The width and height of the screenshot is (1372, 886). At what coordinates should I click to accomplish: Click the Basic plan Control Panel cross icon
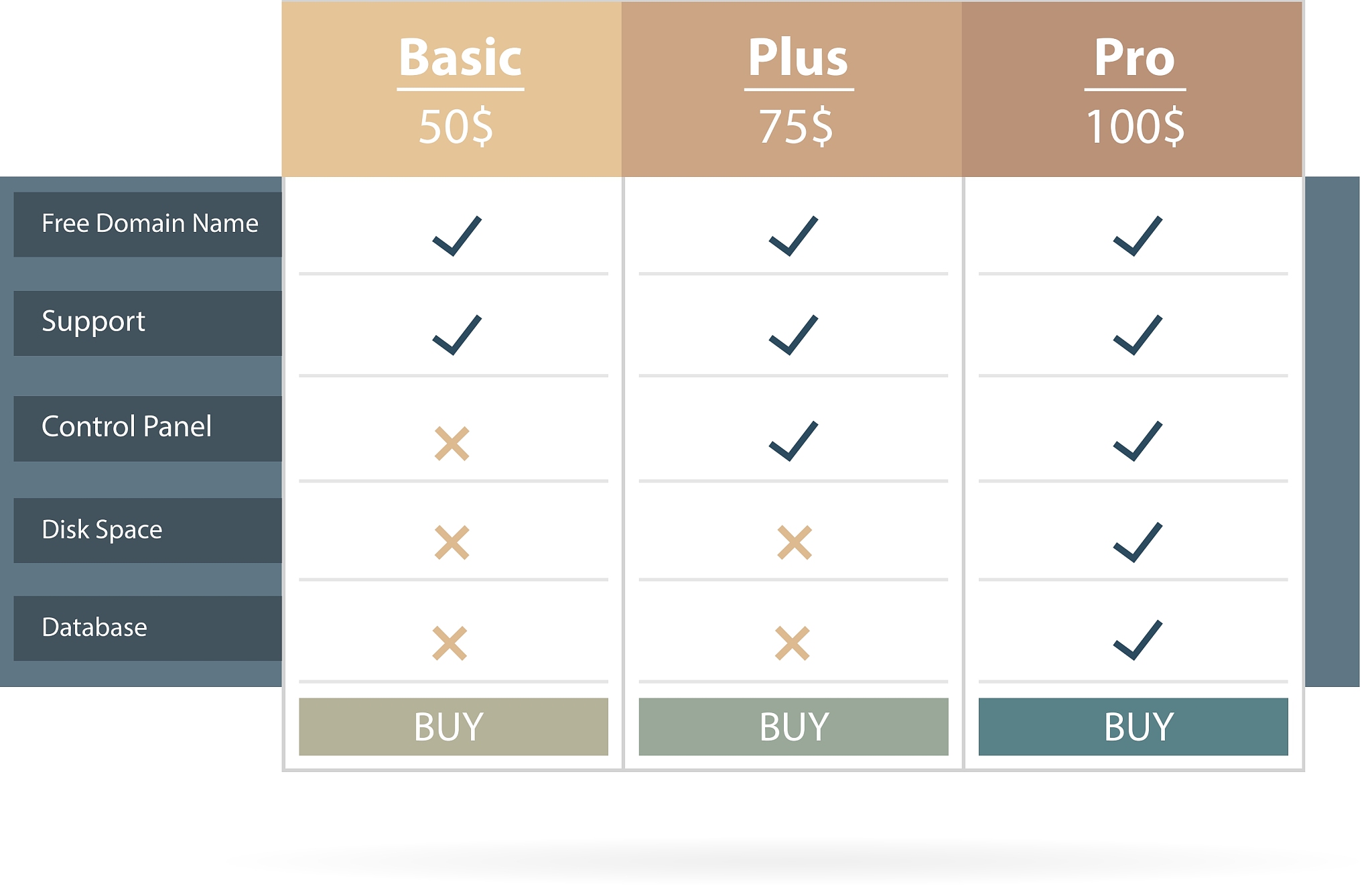click(452, 444)
